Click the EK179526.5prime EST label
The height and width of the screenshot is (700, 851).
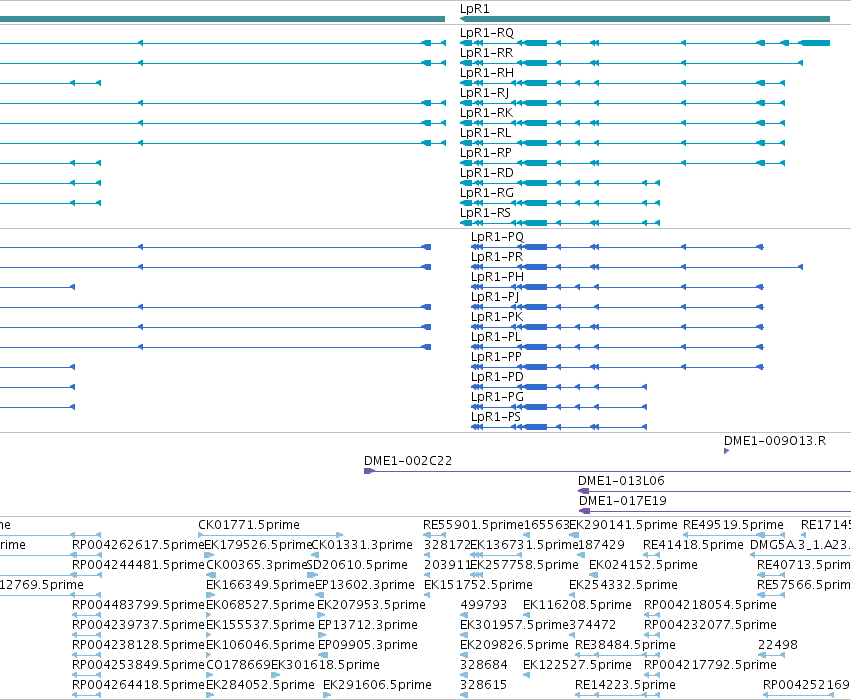coord(258,545)
